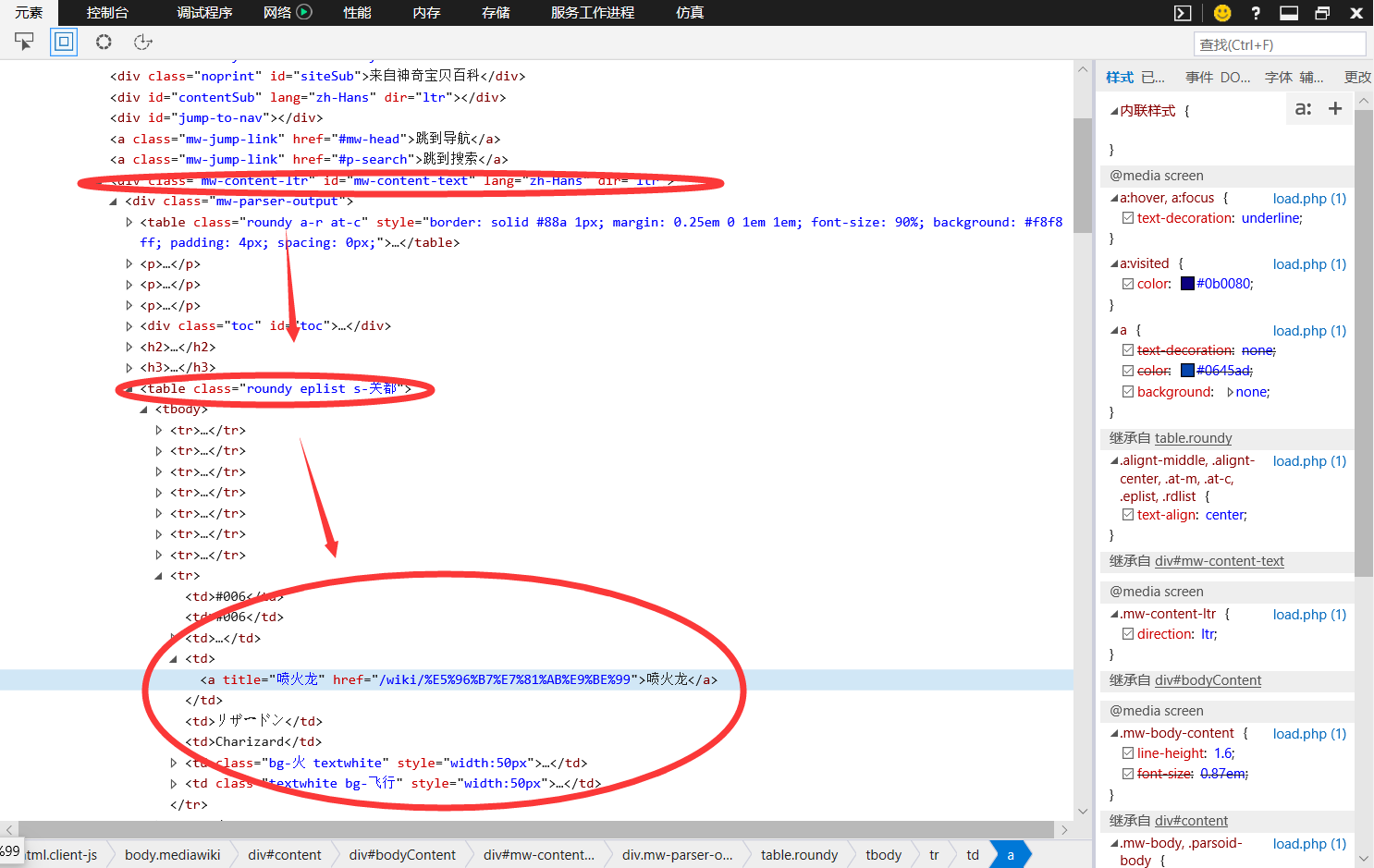Click the play icon beside 网络

(x=304, y=12)
